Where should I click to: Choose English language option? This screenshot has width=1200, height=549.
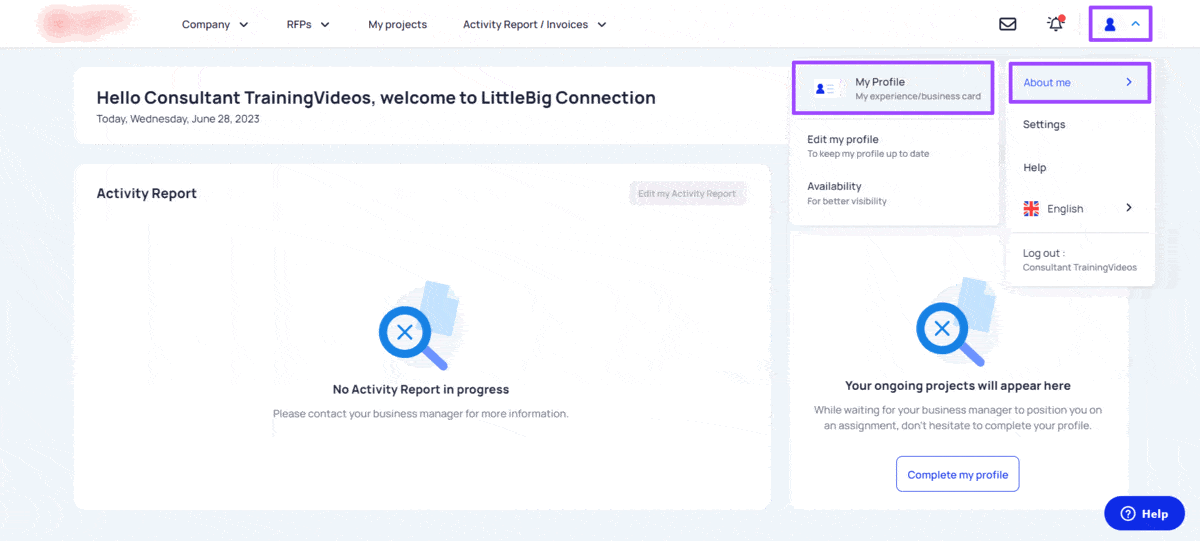1065,209
